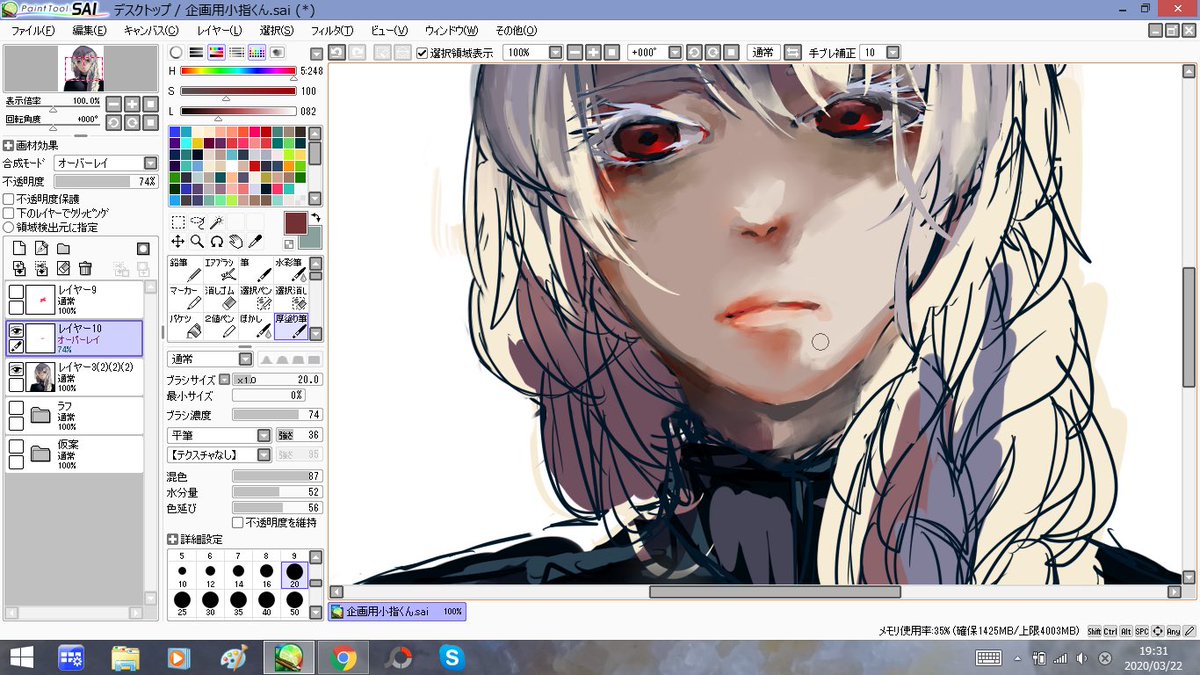Select the 2値ペン binary pen tool

pyautogui.click(x=221, y=325)
